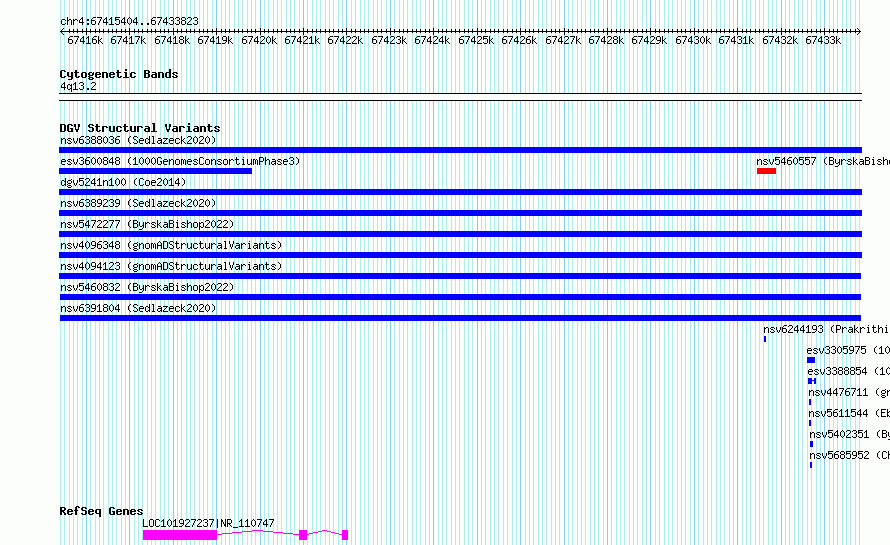Open nsv6391804 (Sedlazeck2020) label
Screen dimensions: 890x545
click(138, 308)
